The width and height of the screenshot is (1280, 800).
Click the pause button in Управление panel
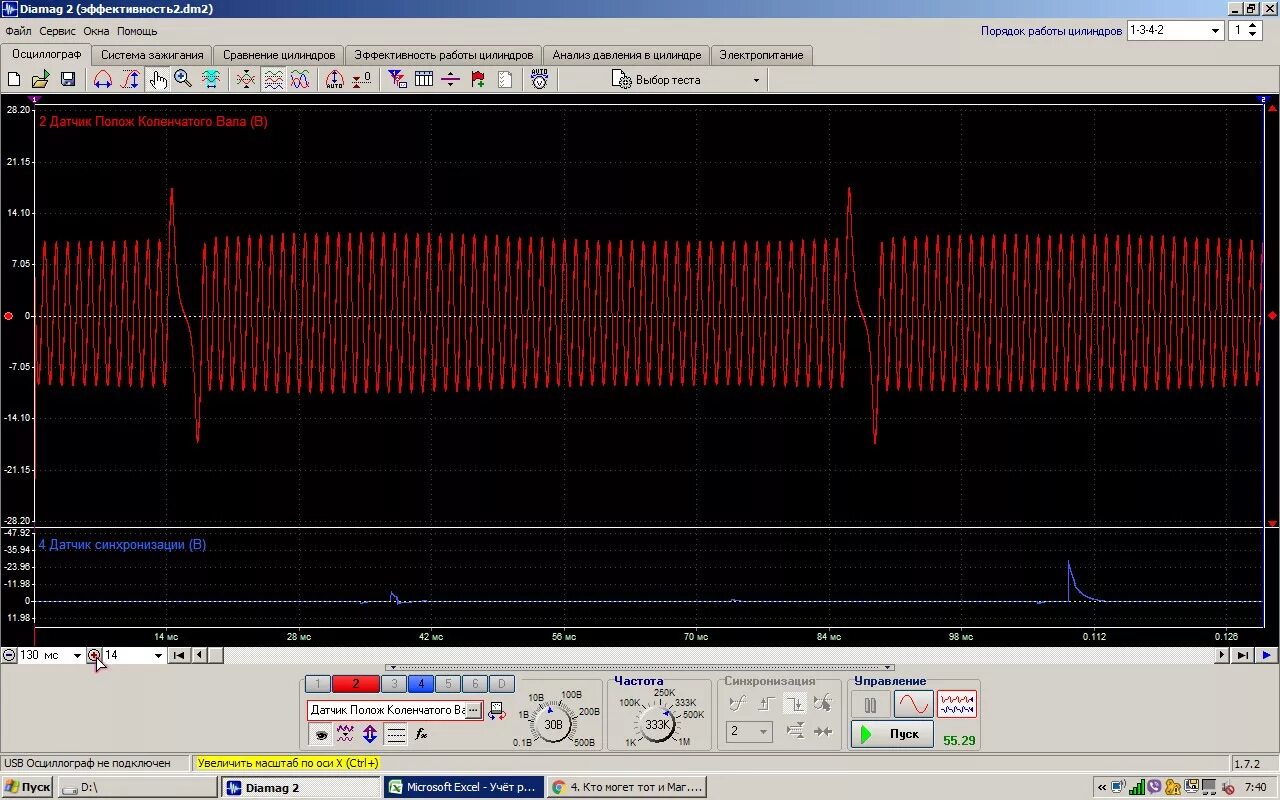(870, 705)
